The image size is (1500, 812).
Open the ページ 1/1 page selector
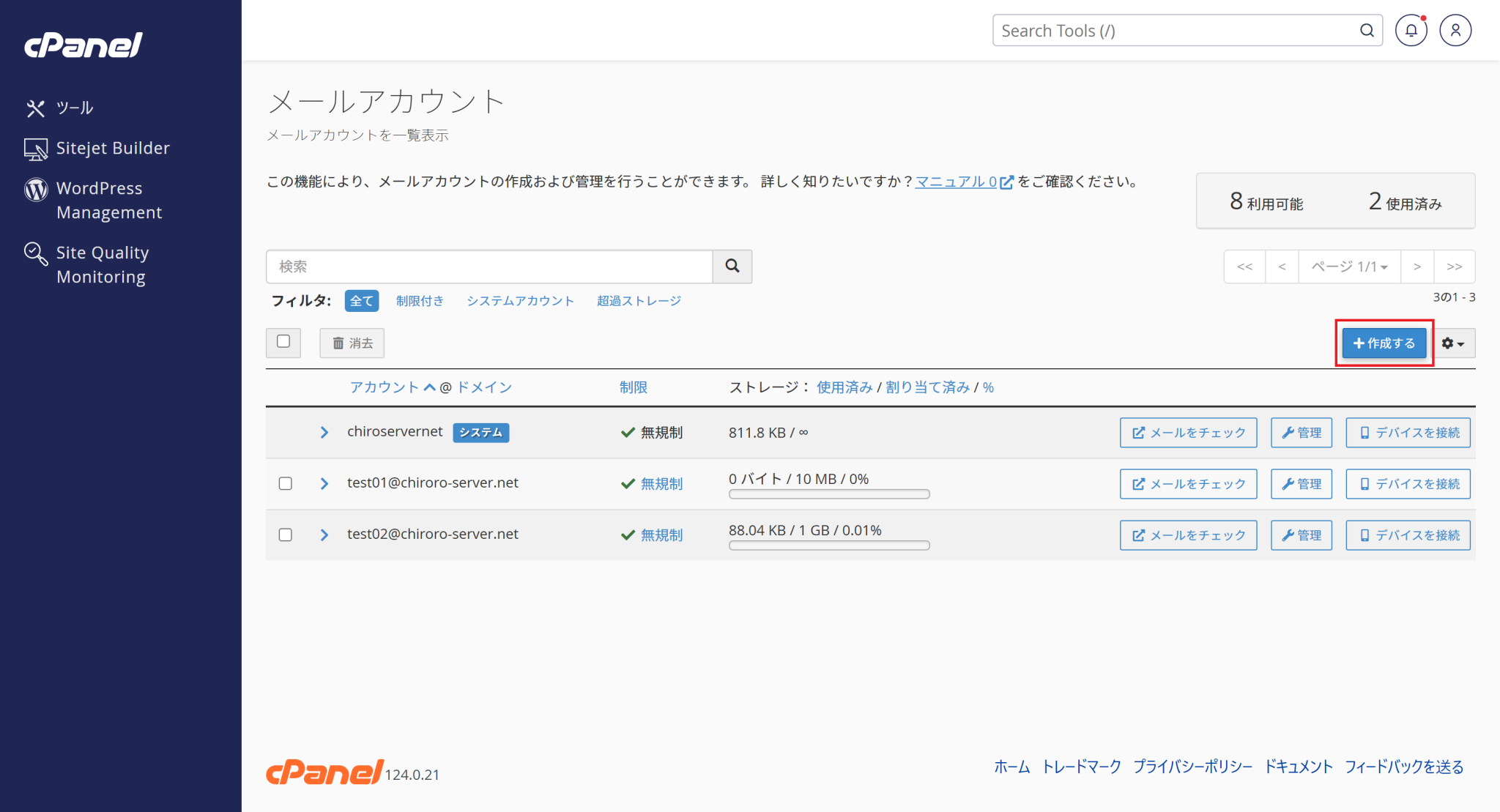tap(1348, 267)
